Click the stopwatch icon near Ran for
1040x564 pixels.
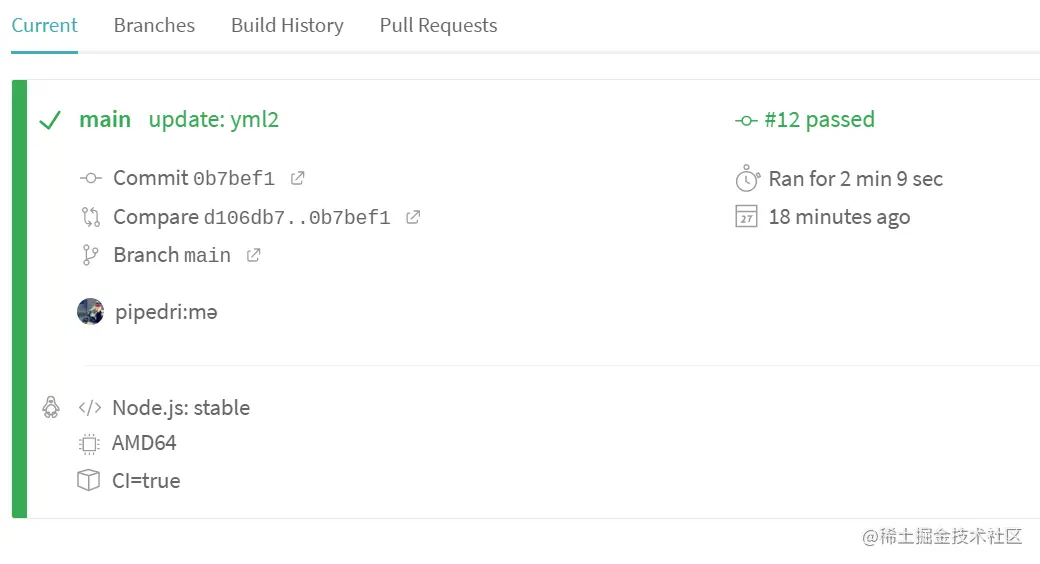(746, 179)
